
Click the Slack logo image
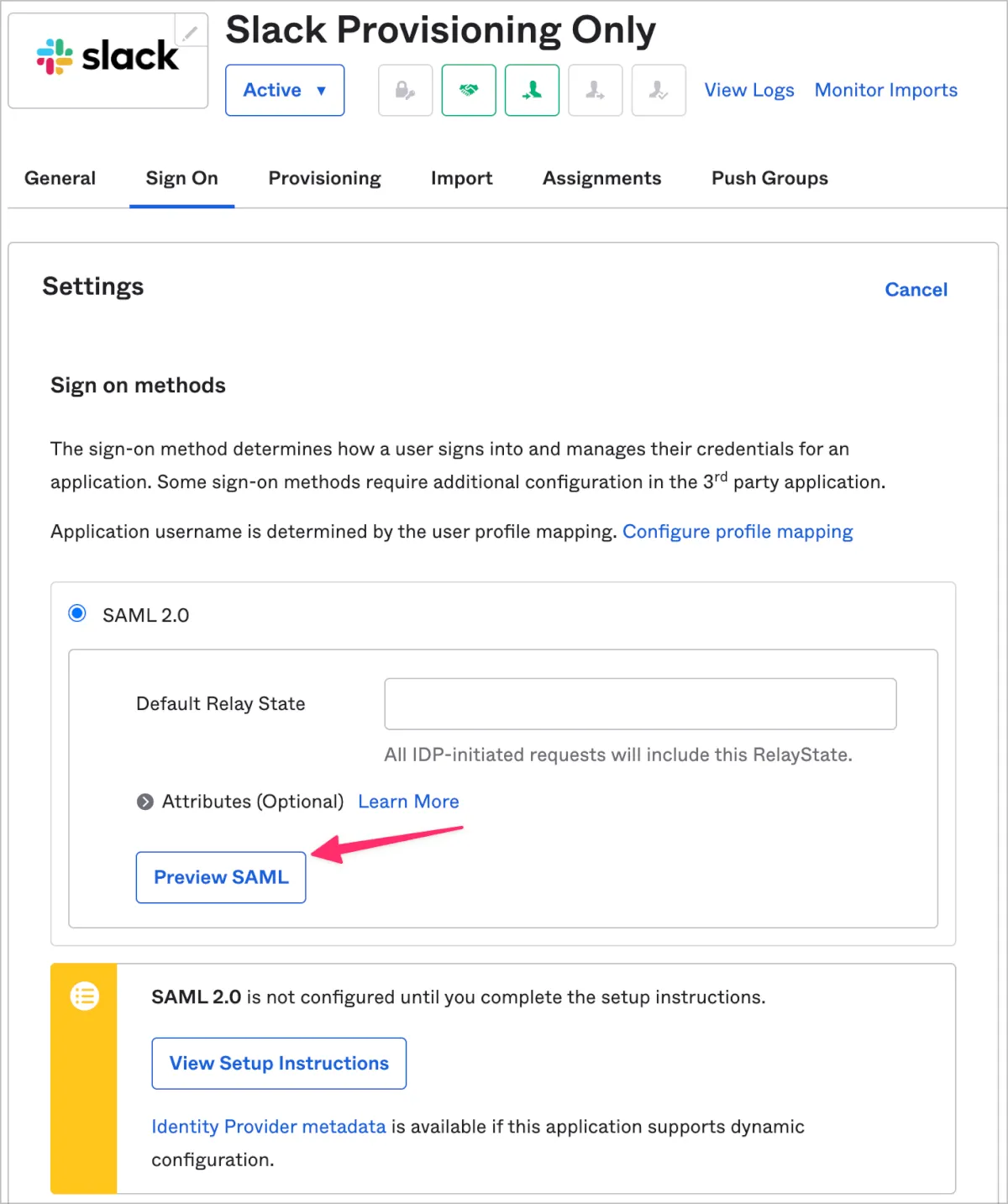click(x=107, y=57)
